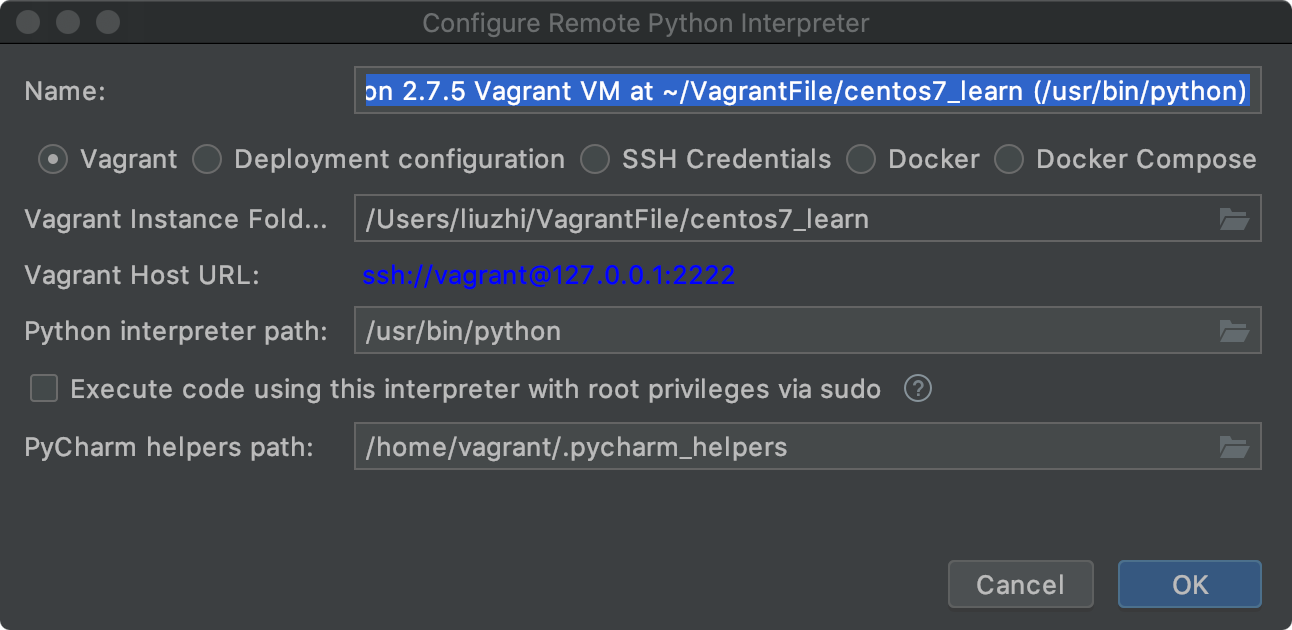Open sudo privileges help icon
The image size is (1292, 630).
917,389
